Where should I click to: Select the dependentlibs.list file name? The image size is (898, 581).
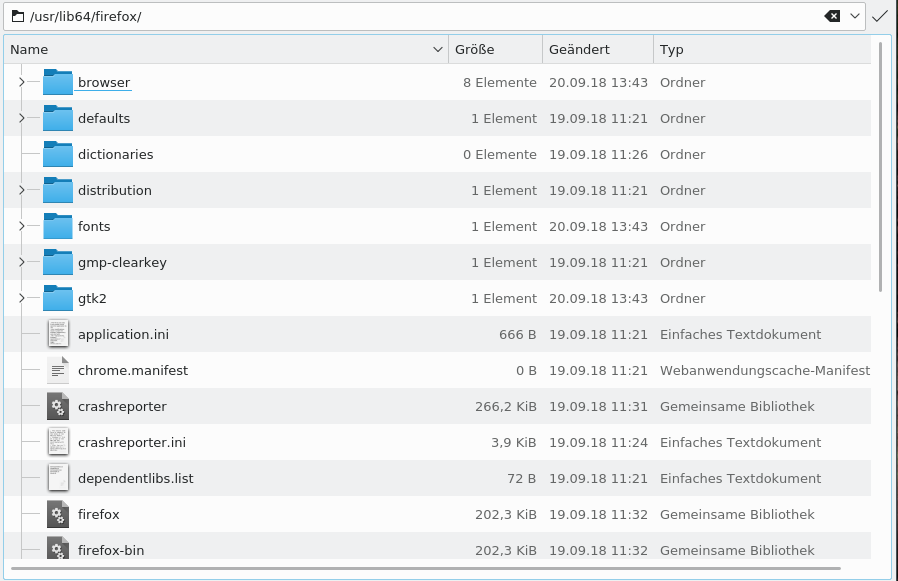[136, 478]
